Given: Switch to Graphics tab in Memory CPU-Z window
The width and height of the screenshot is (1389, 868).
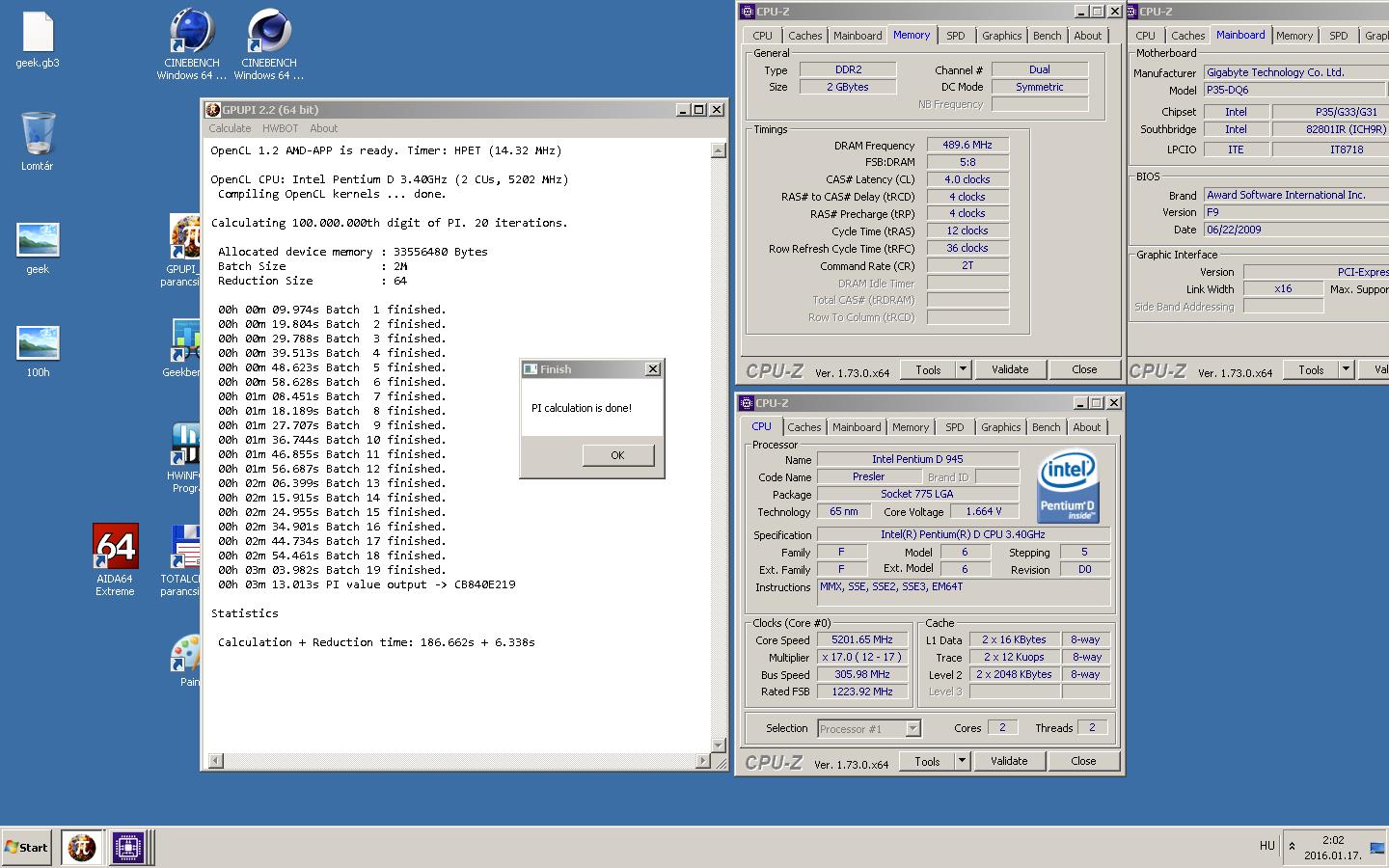Looking at the screenshot, I should [x=1001, y=36].
